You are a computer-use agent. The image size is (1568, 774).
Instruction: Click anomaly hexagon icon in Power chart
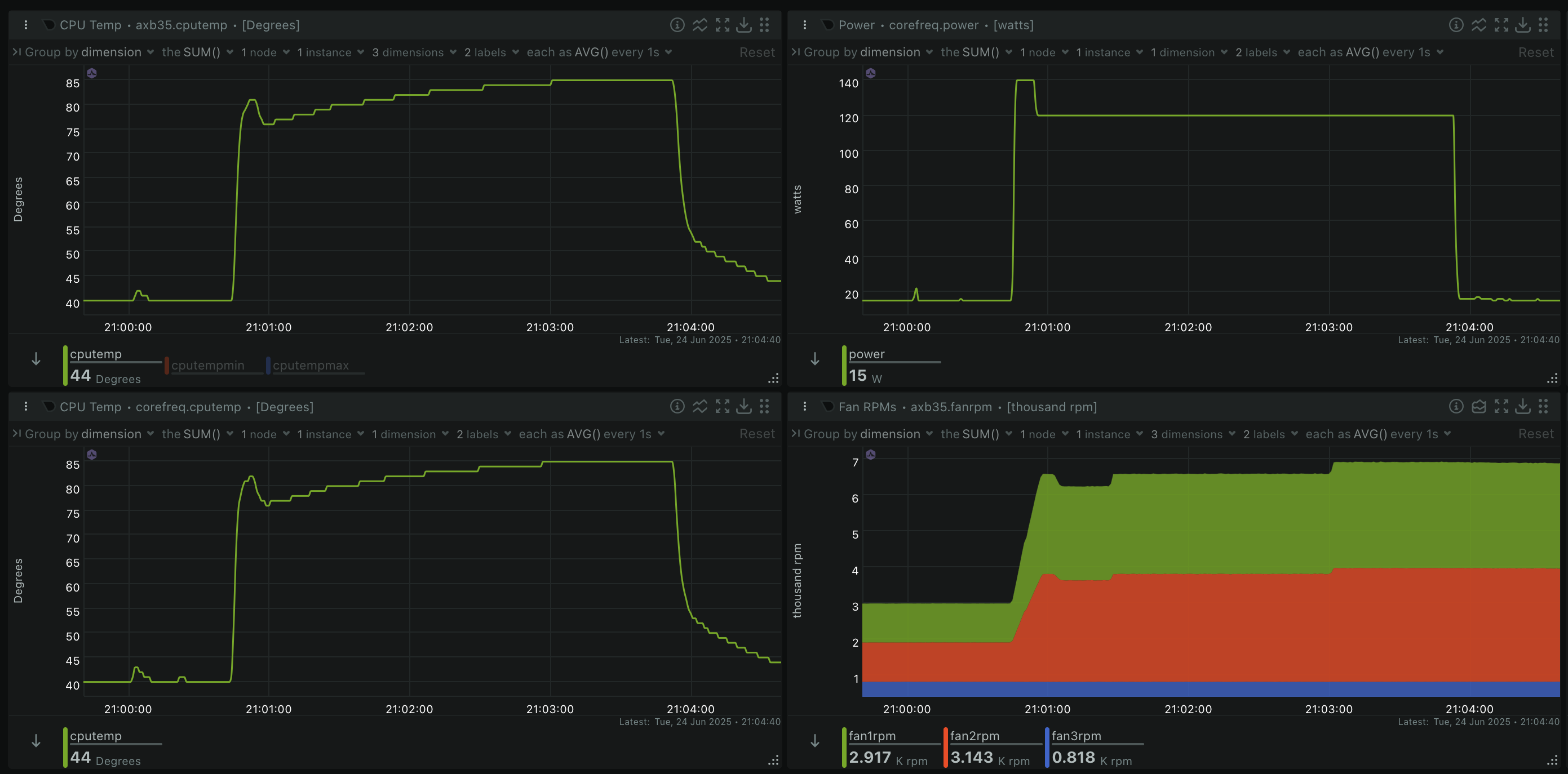pos(871,73)
